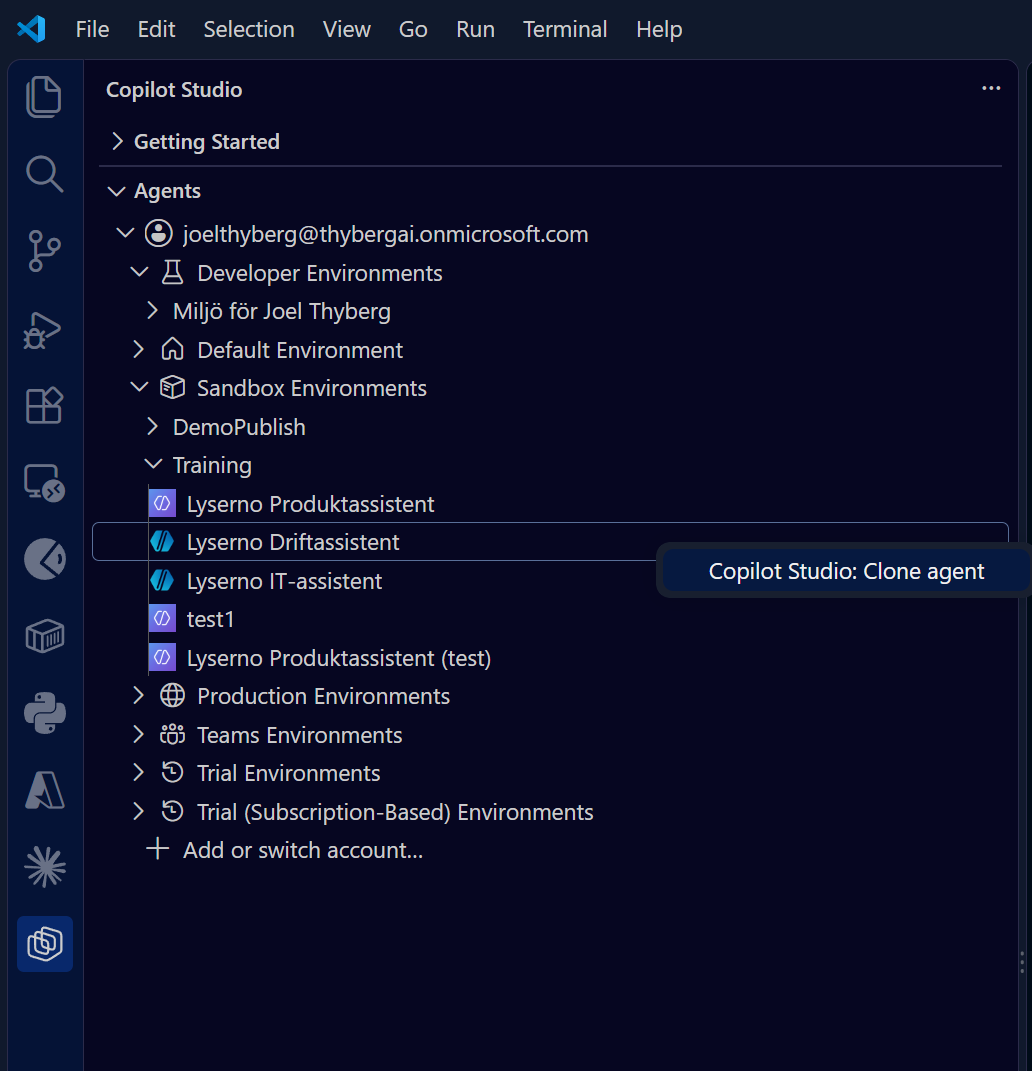This screenshot has height=1071, width=1032.
Task: Click the joelthyberg@thybergai.onmicrosoft.com label
Action: (385, 234)
